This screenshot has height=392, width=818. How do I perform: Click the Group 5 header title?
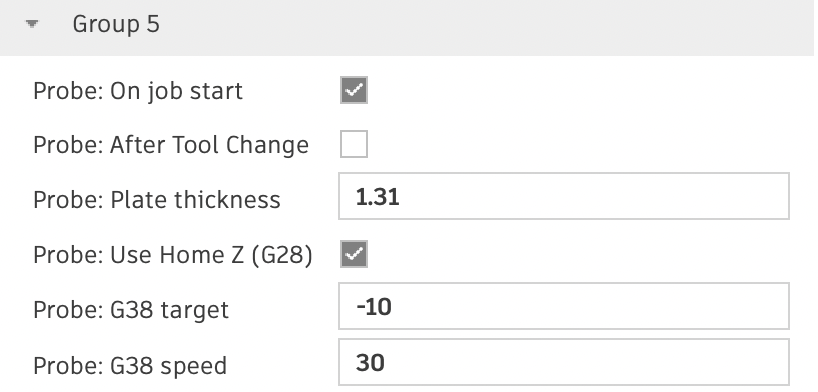pyautogui.click(x=116, y=25)
